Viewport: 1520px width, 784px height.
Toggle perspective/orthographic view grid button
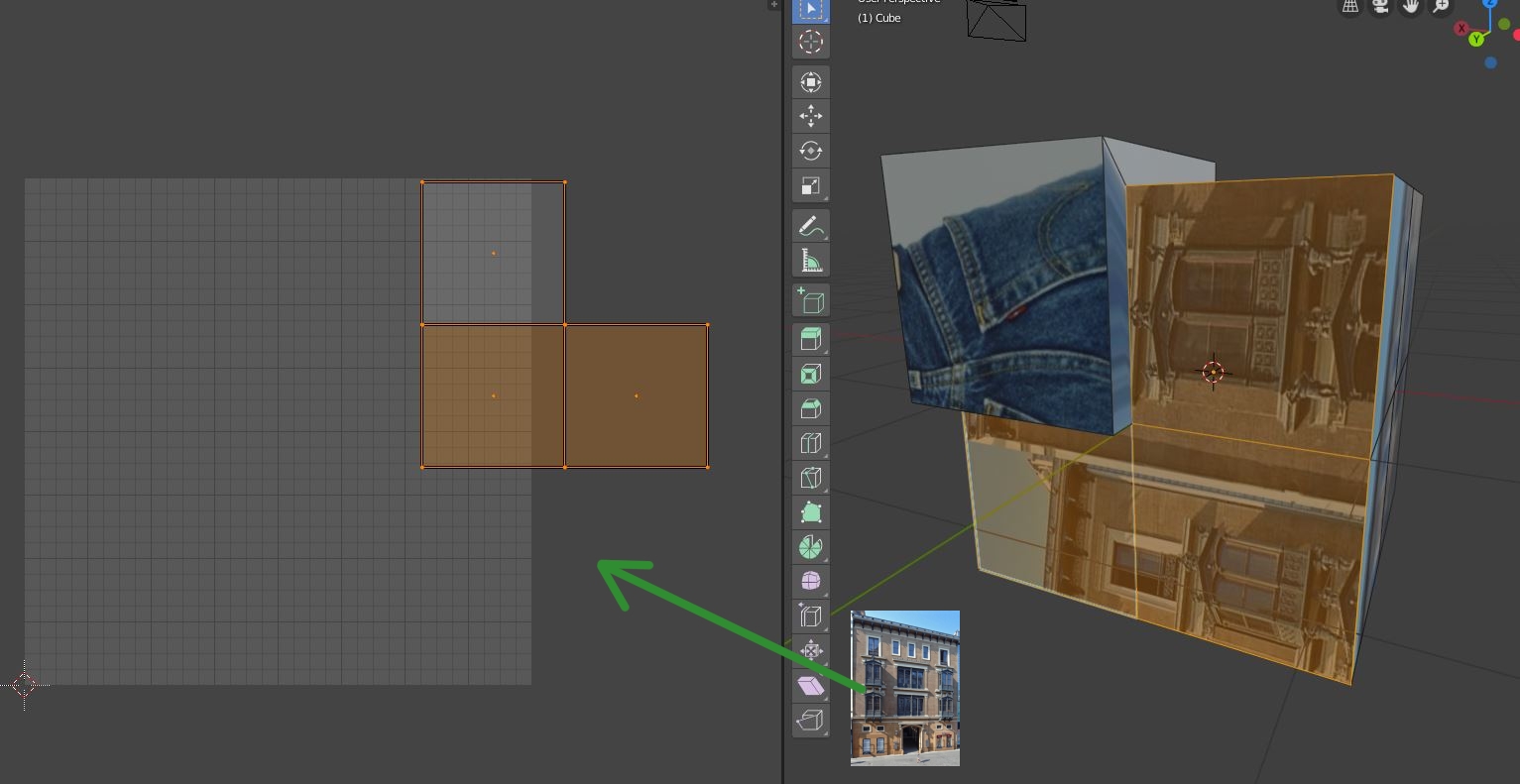pos(1350,6)
